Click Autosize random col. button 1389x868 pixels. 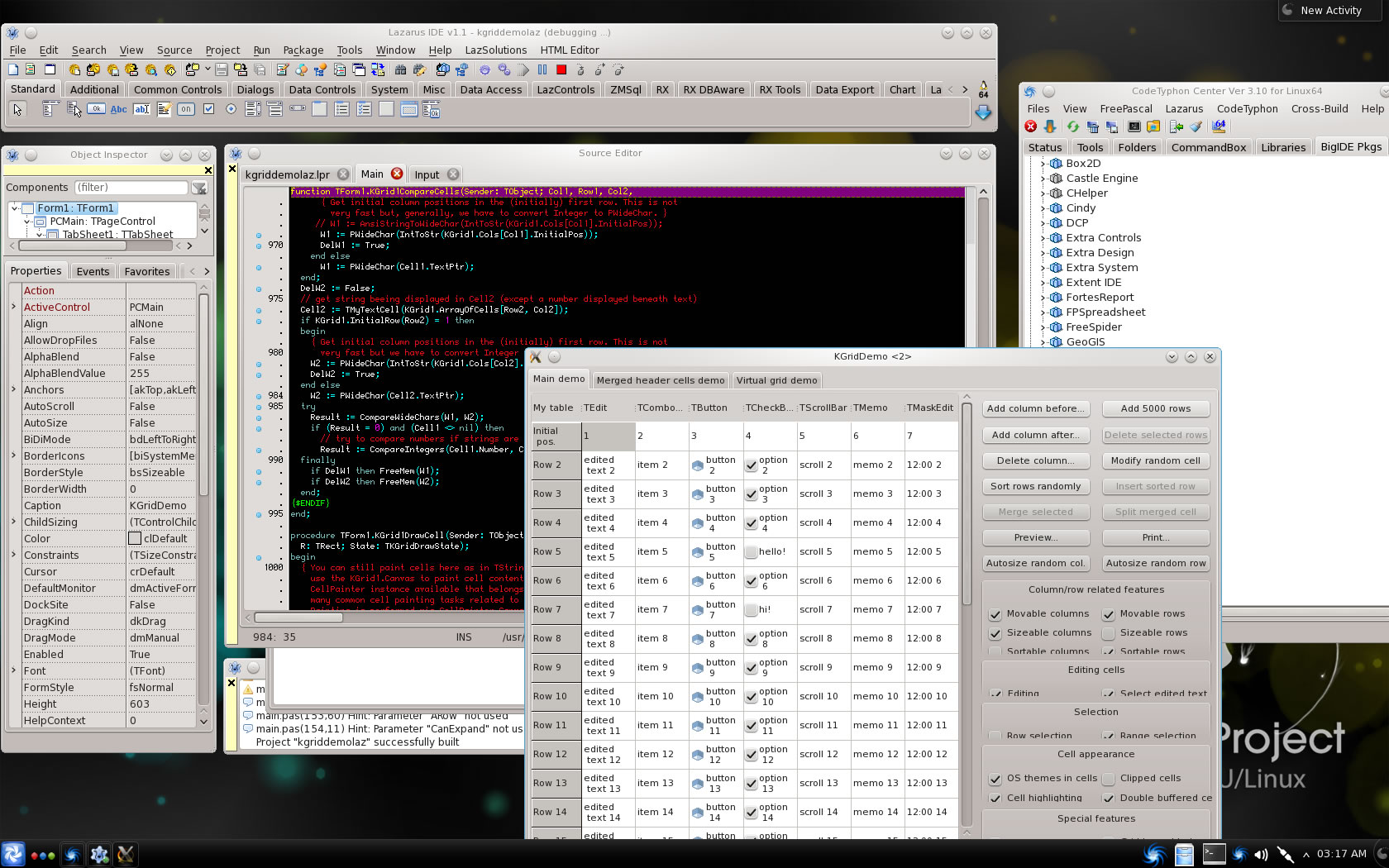[x=1036, y=563]
